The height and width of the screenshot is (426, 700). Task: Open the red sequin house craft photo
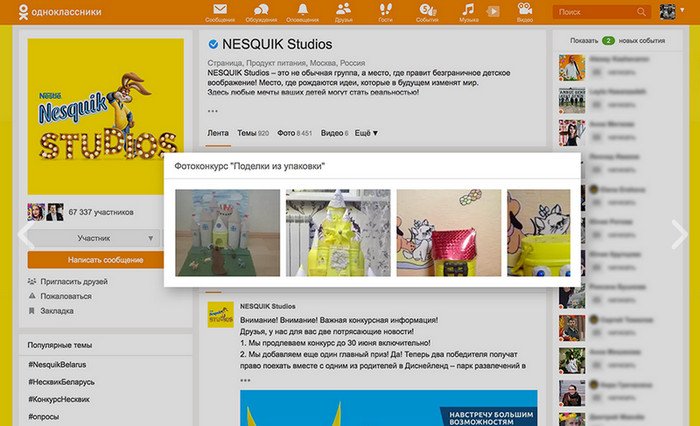point(449,233)
